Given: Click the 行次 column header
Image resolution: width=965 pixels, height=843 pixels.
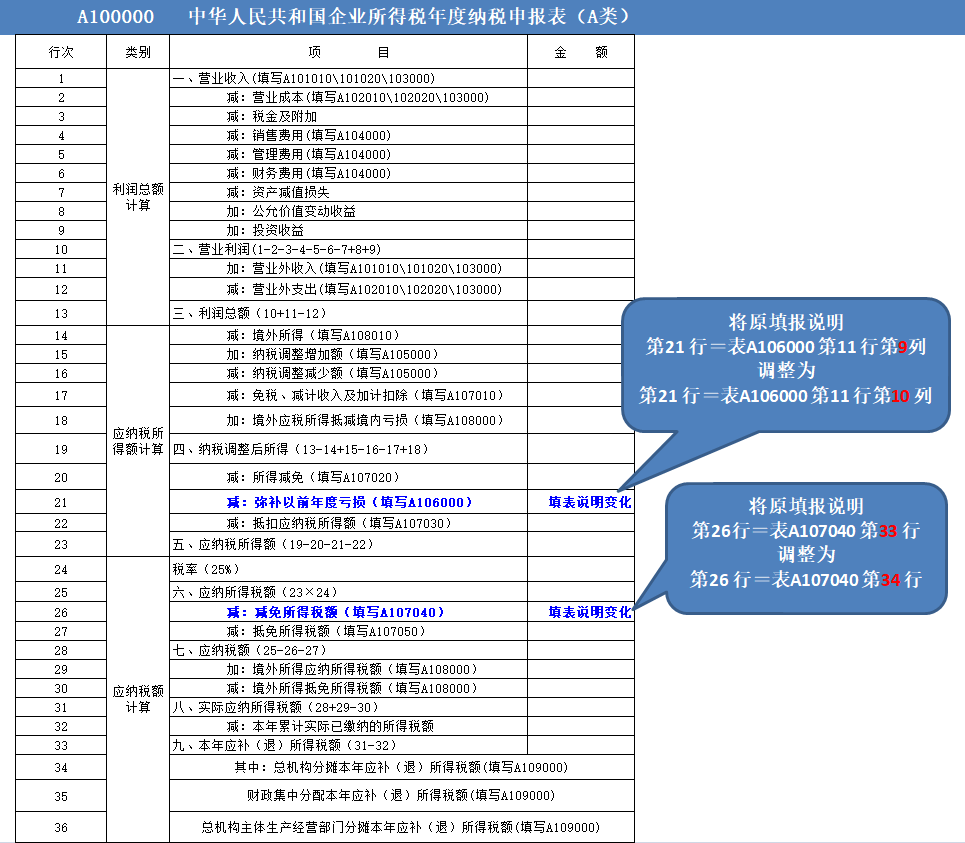Looking at the screenshot, I should click(61, 52).
